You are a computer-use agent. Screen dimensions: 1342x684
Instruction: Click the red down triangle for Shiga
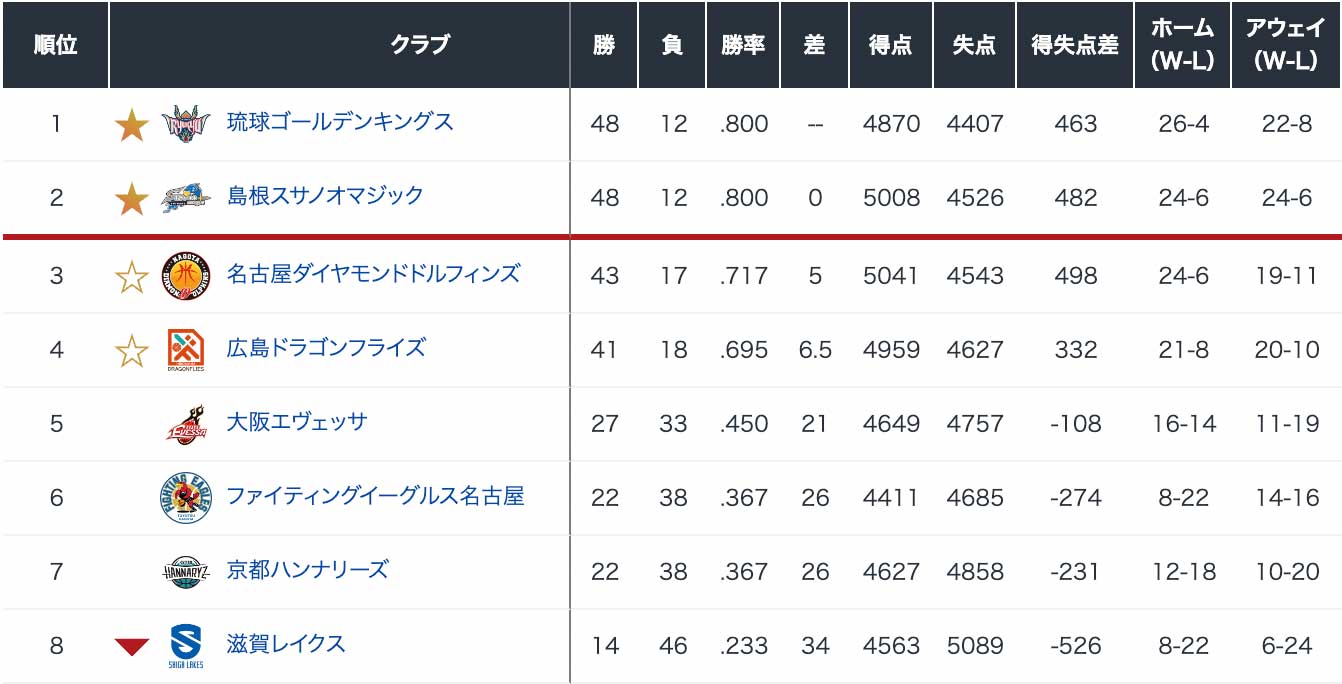tap(131, 646)
